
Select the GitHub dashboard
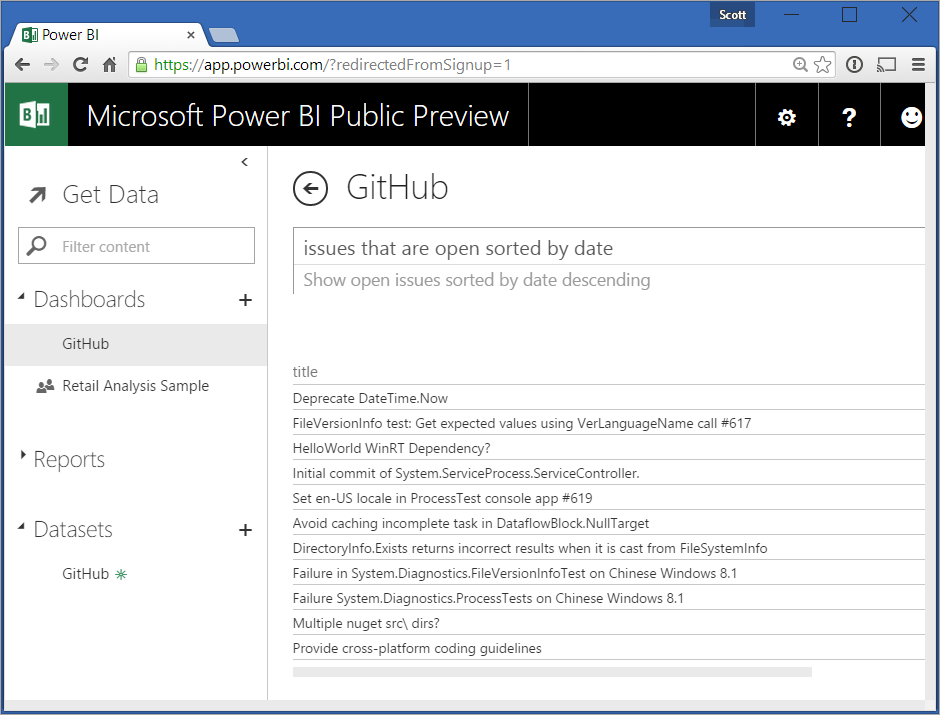click(86, 344)
